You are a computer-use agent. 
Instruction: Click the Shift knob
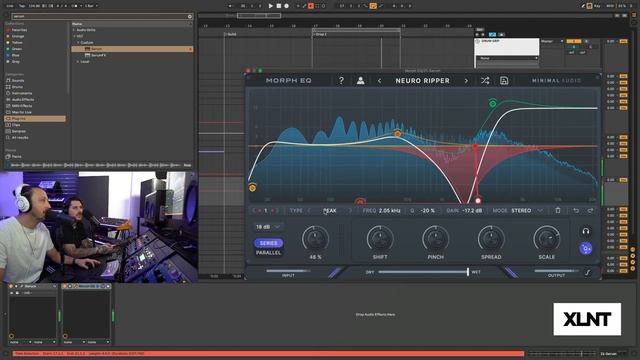(x=380, y=239)
